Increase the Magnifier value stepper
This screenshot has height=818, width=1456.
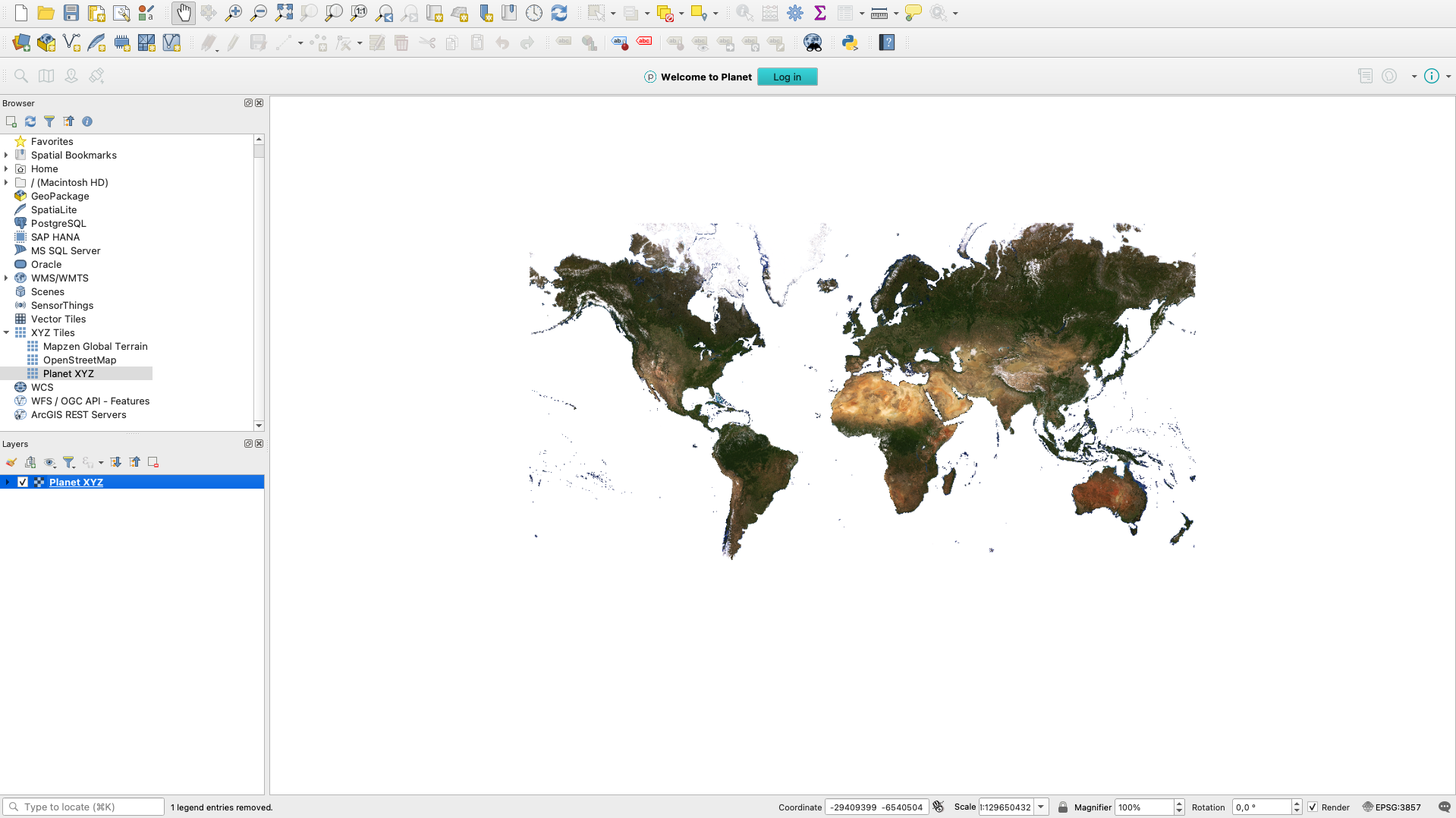pyautogui.click(x=1179, y=804)
